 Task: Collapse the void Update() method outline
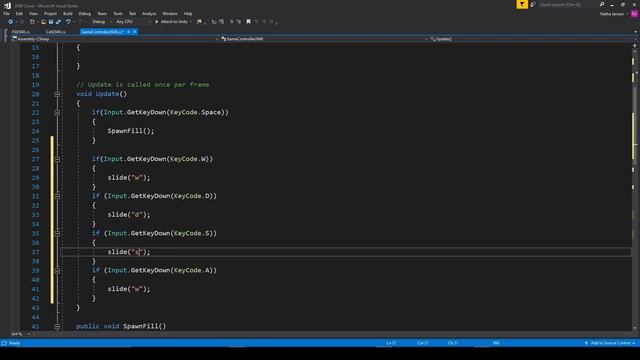pos(57,94)
